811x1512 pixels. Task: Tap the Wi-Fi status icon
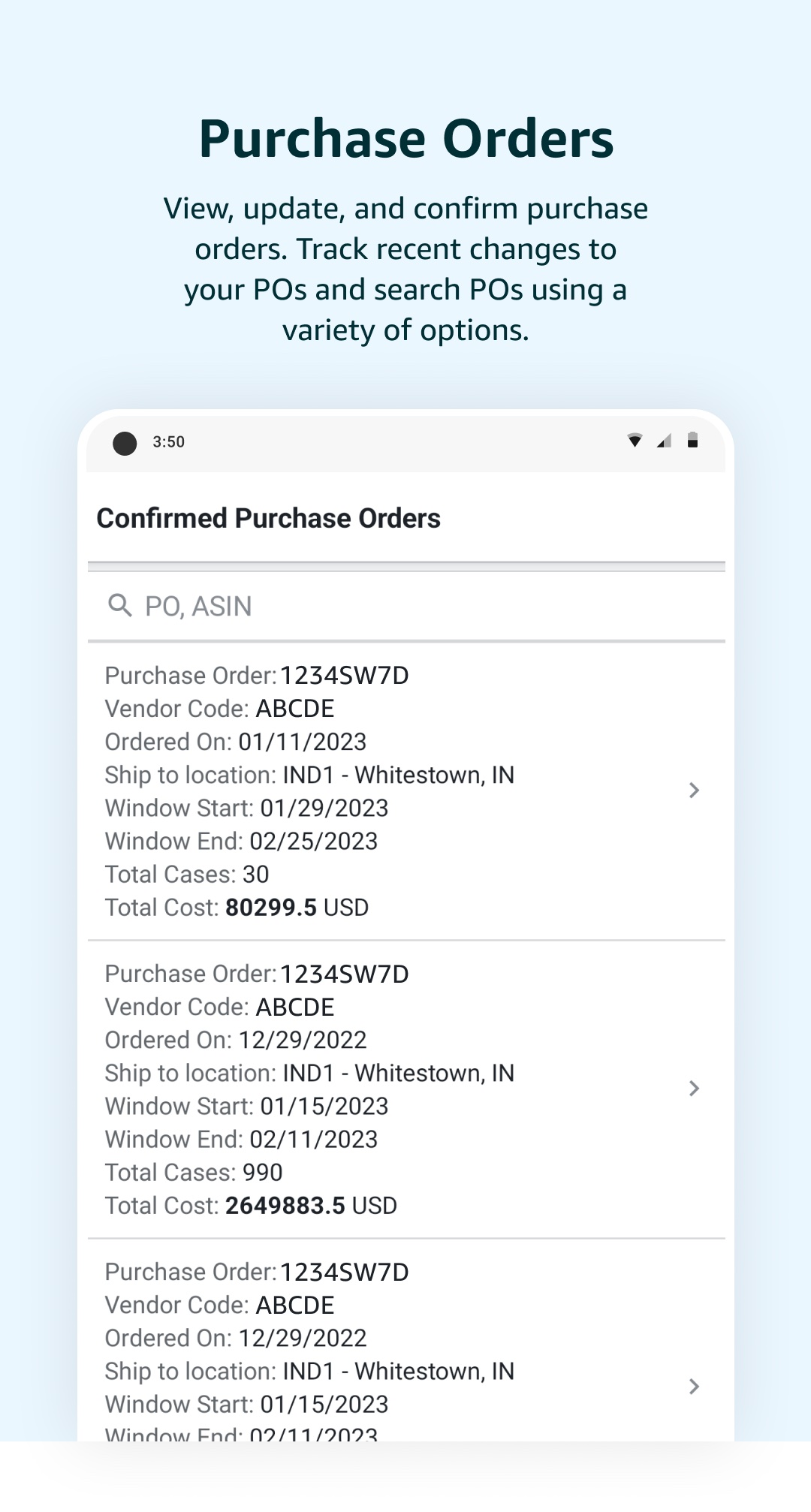(635, 441)
